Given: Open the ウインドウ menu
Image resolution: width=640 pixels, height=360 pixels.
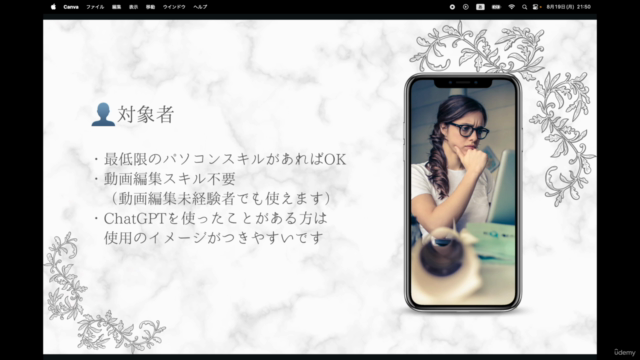Looking at the screenshot, I should coord(174,7).
